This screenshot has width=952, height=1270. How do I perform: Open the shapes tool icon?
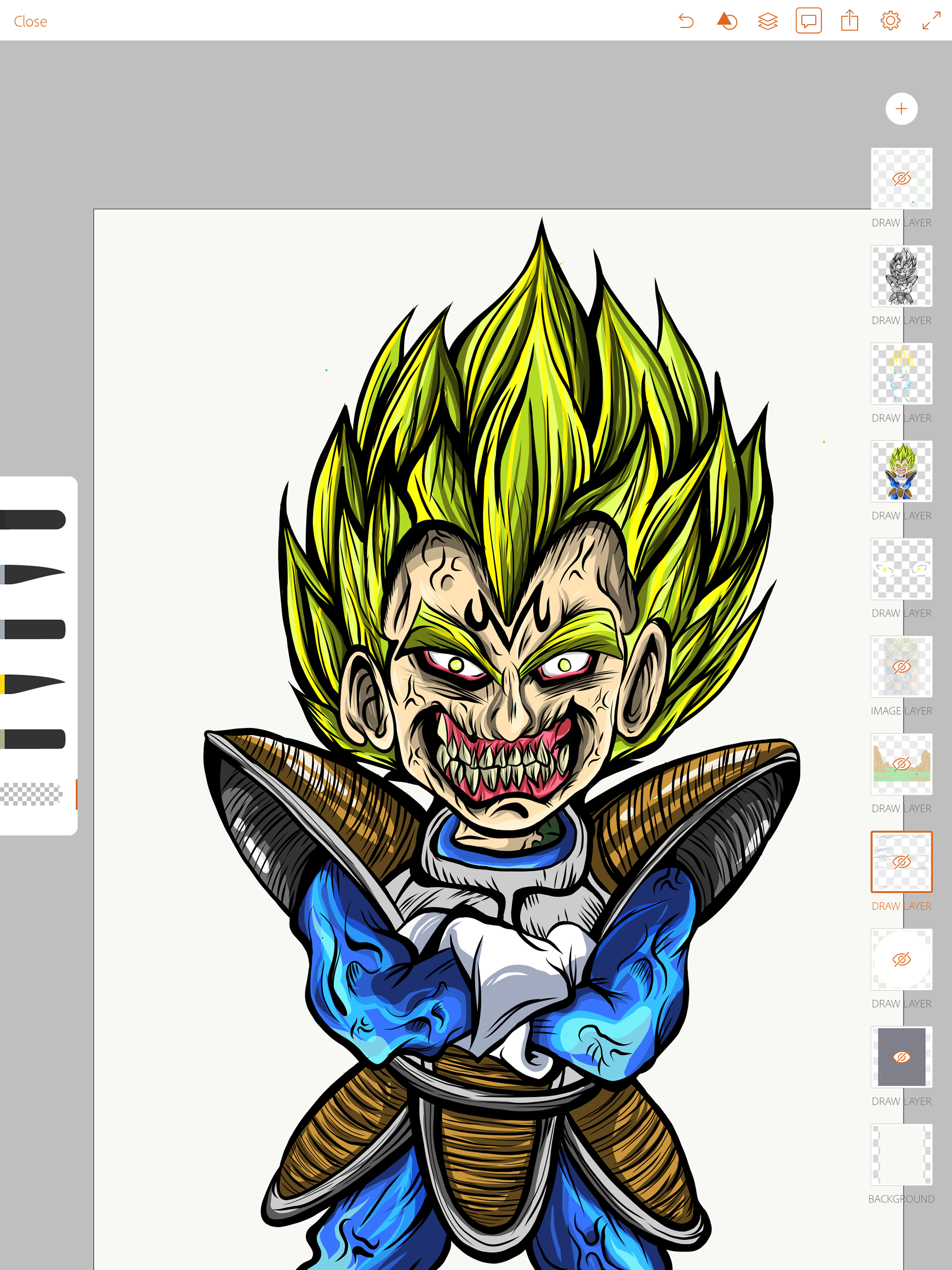[x=726, y=21]
